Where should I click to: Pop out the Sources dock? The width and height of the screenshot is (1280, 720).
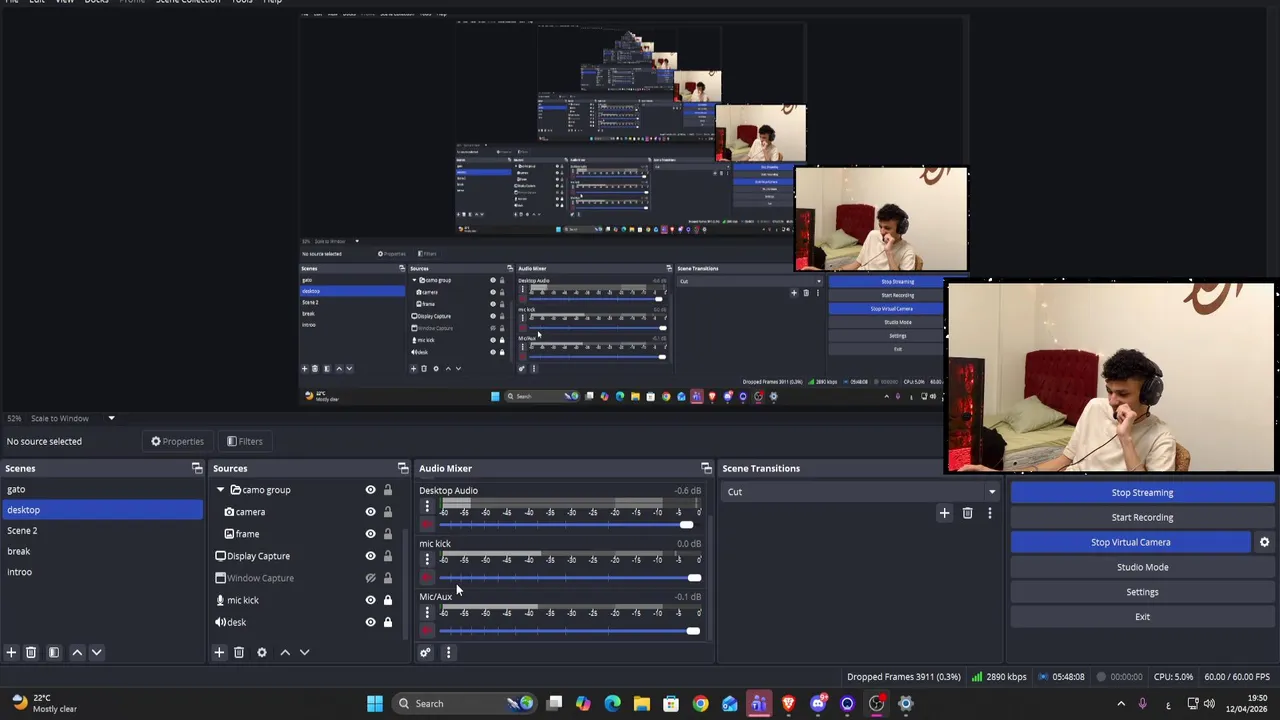(x=403, y=468)
